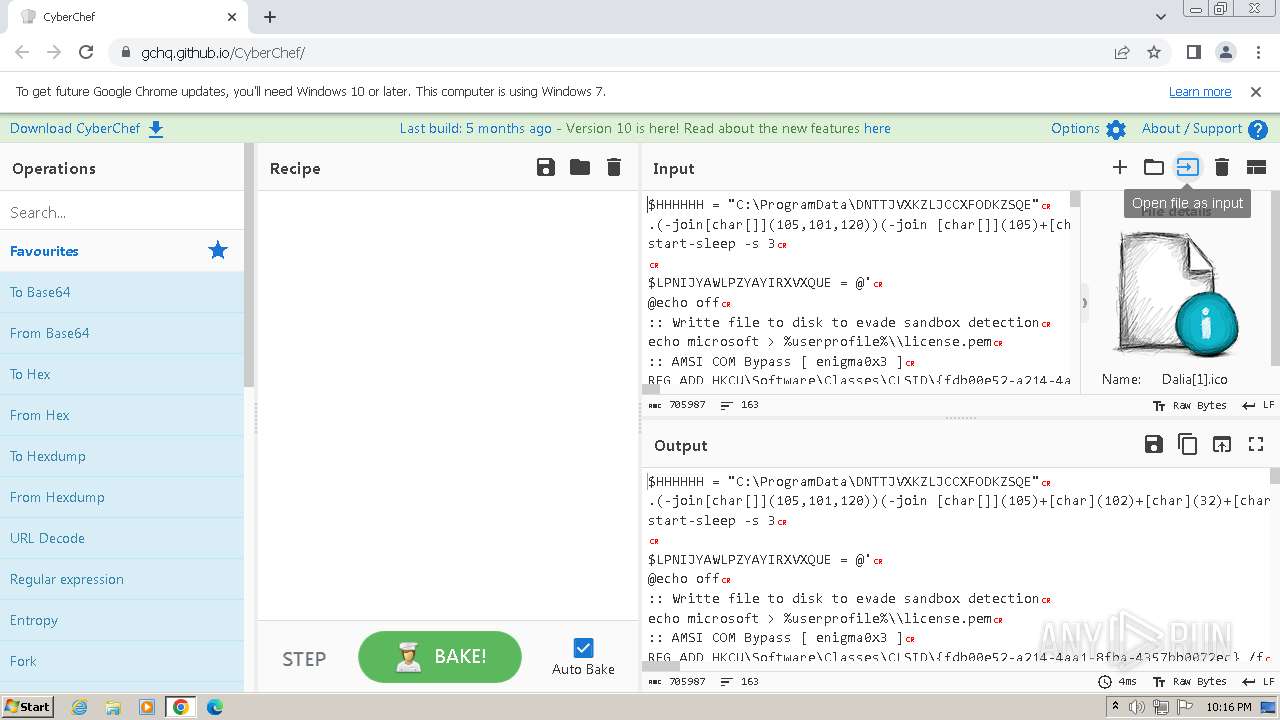1280x720 pixels.
Task: Click the Chrome address bar URL
Action: (x=223, y=52)
